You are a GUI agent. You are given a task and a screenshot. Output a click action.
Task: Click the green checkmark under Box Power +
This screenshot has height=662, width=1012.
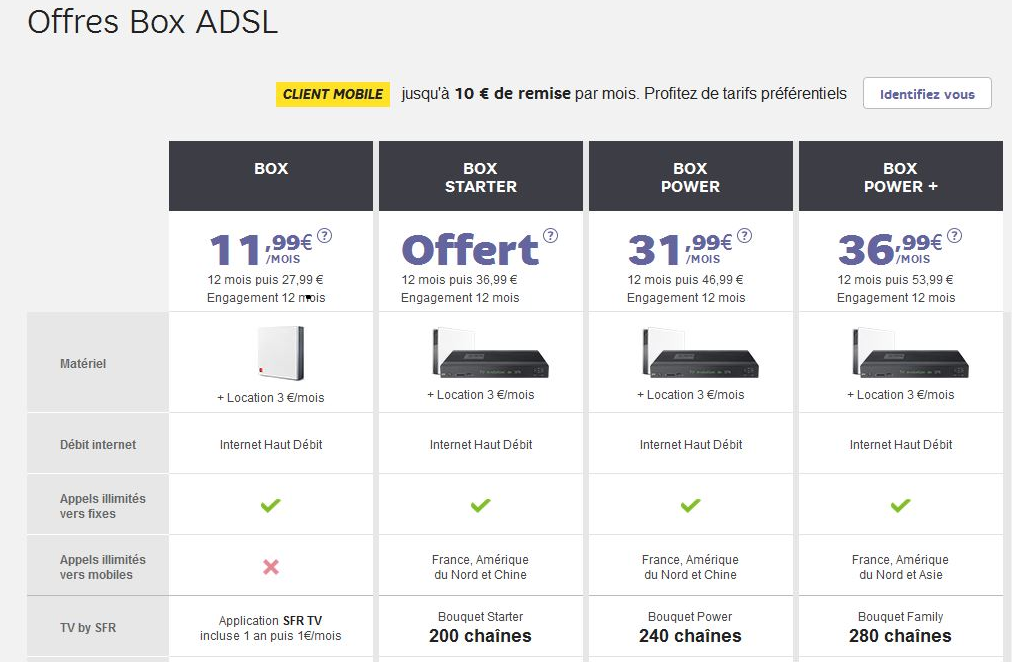tap(901, 506)
